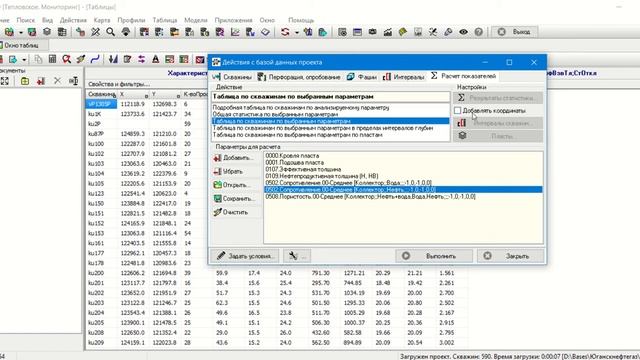This screenshot has width=640, height=360.
Task: Open dropdown arrow beside export icon in table toolbar
Action: (24, 60)
